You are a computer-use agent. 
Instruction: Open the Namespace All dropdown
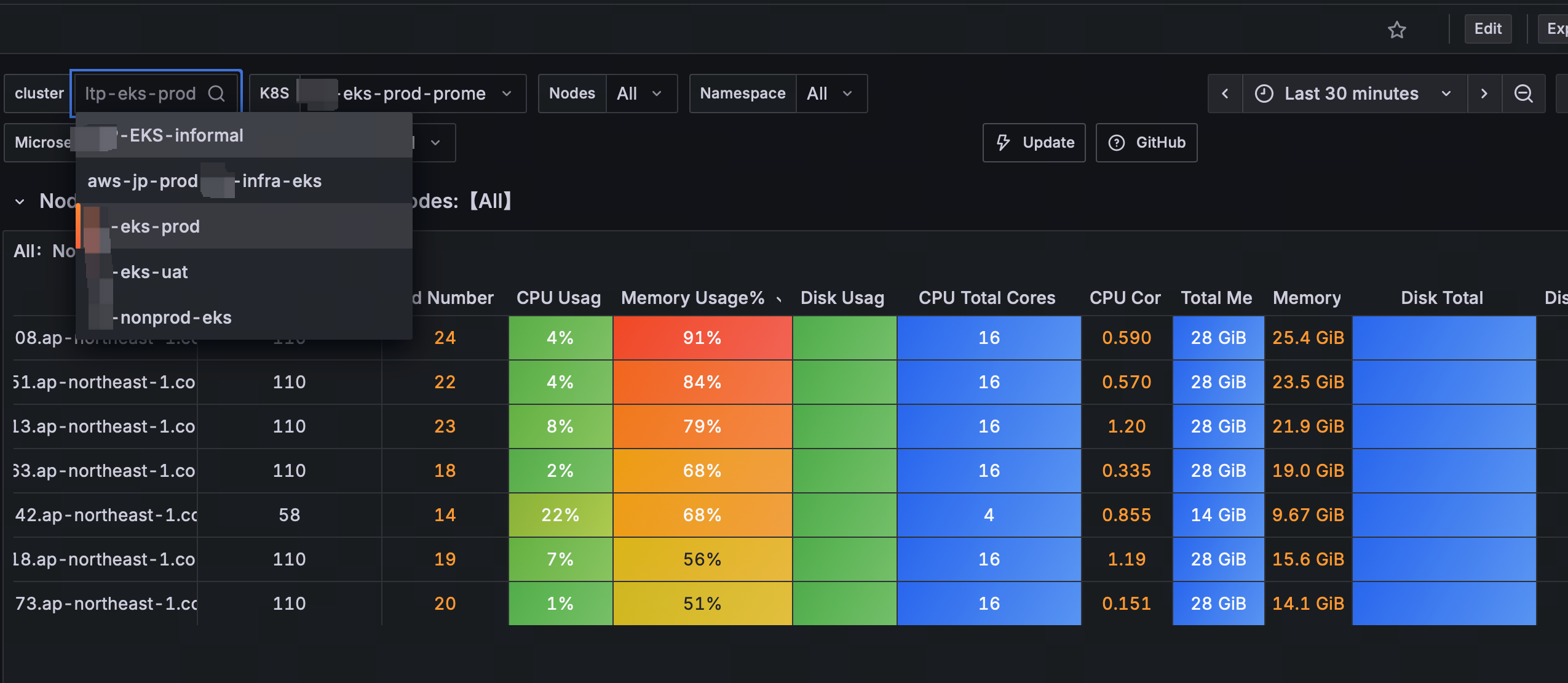tap(831, 94)
